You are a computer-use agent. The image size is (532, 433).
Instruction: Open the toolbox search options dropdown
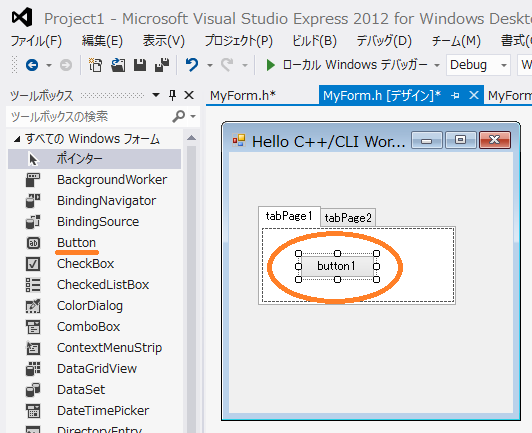click(x=193, y=117)
